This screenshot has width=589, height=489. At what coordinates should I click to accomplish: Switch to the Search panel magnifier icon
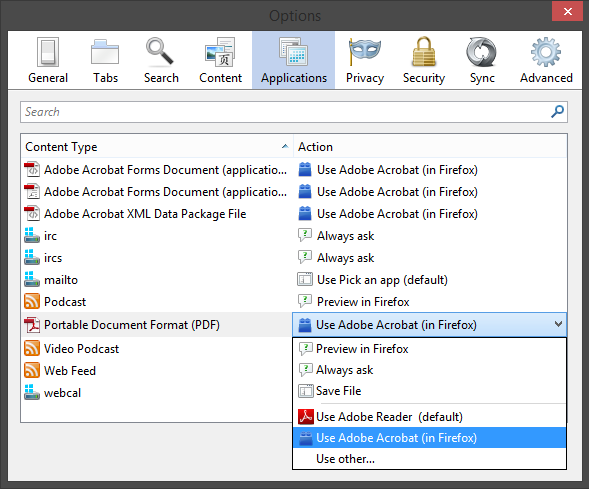160,51
